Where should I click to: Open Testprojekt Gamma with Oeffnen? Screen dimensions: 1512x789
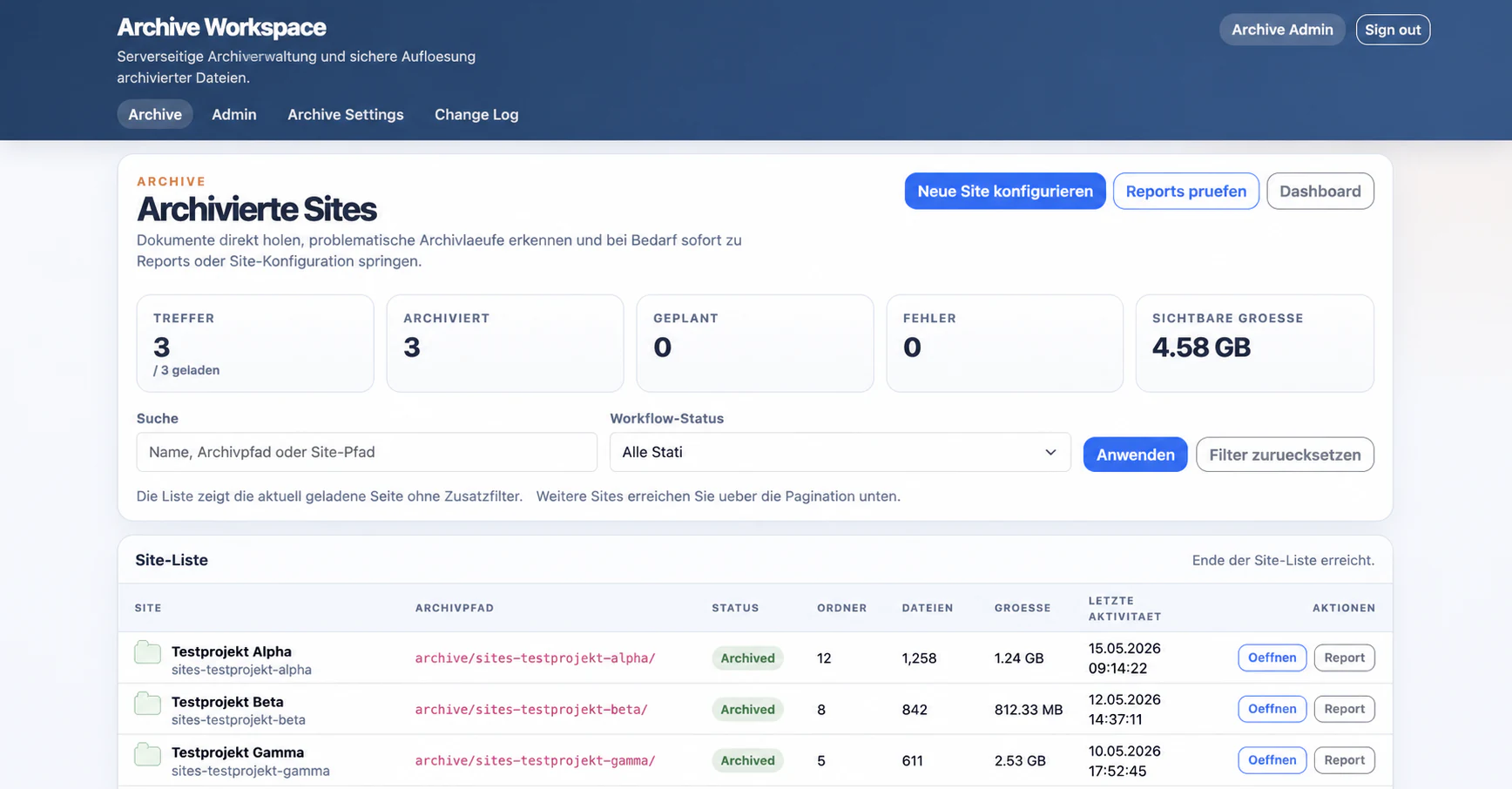click(x=1272, y=760)
